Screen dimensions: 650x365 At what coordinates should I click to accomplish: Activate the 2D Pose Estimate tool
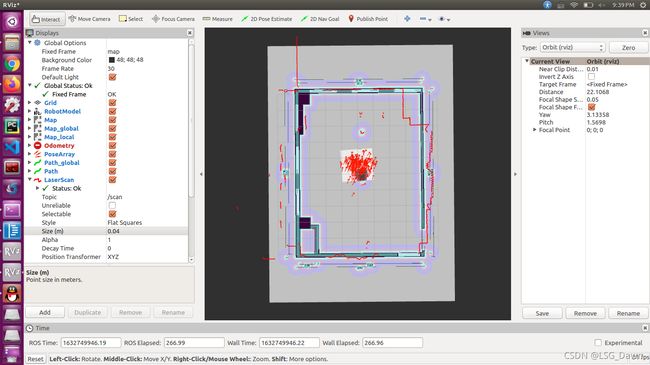(267, 19)
